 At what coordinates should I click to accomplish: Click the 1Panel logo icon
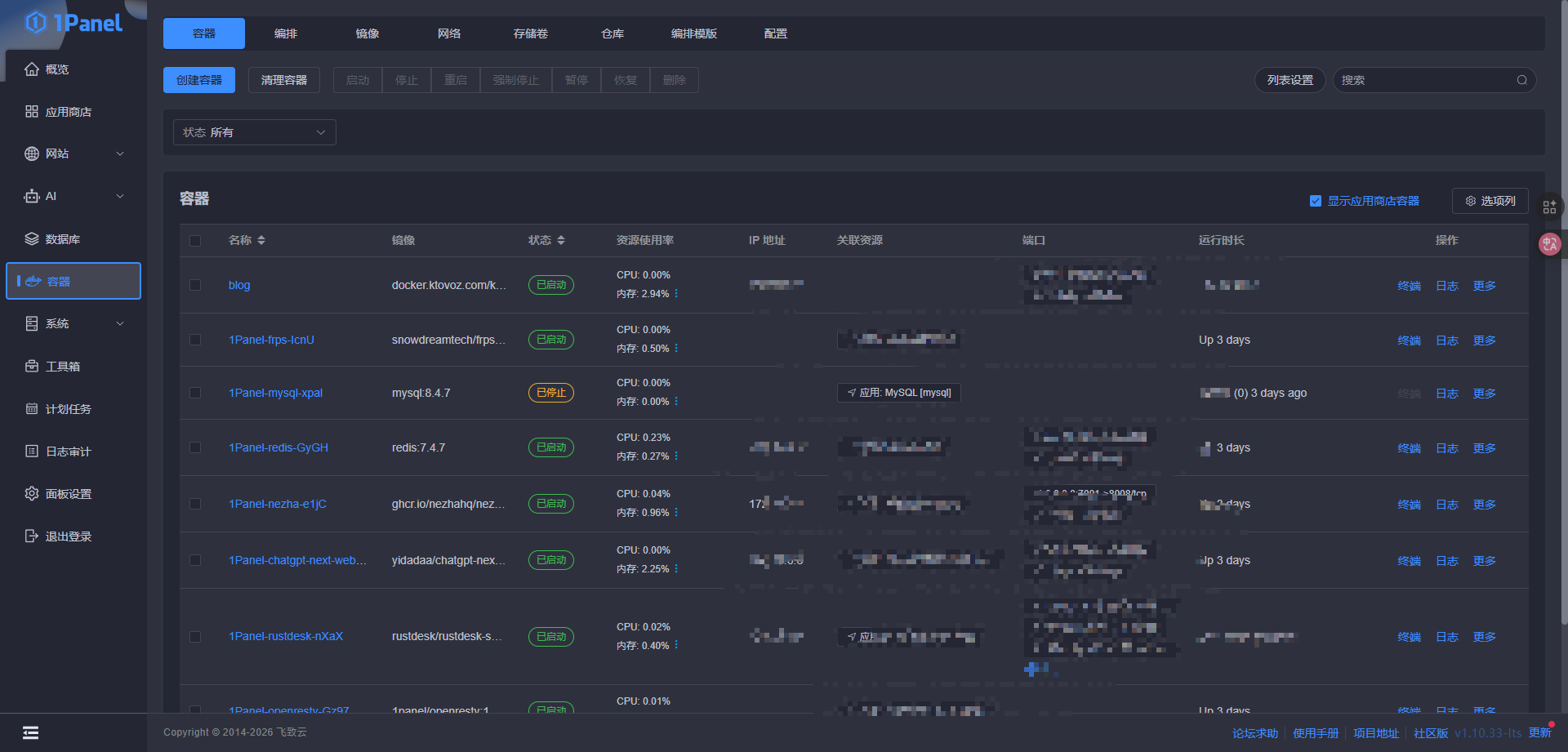click(36, 22)
